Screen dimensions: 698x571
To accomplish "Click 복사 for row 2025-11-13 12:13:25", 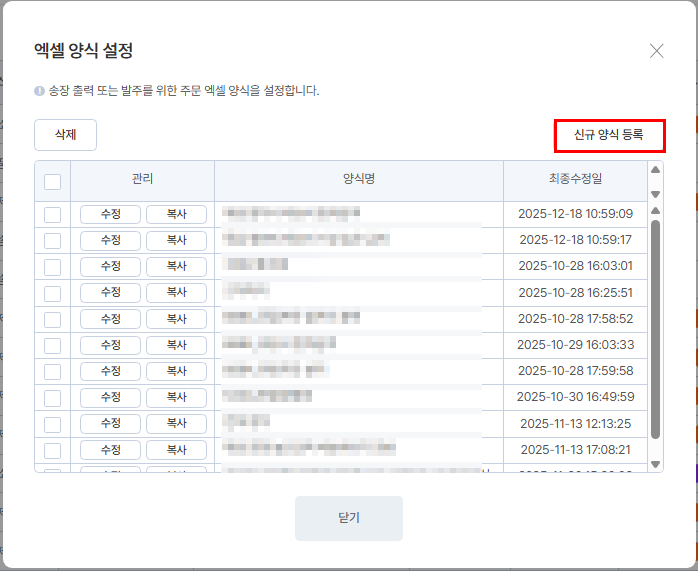I will [x=177, y=423].
